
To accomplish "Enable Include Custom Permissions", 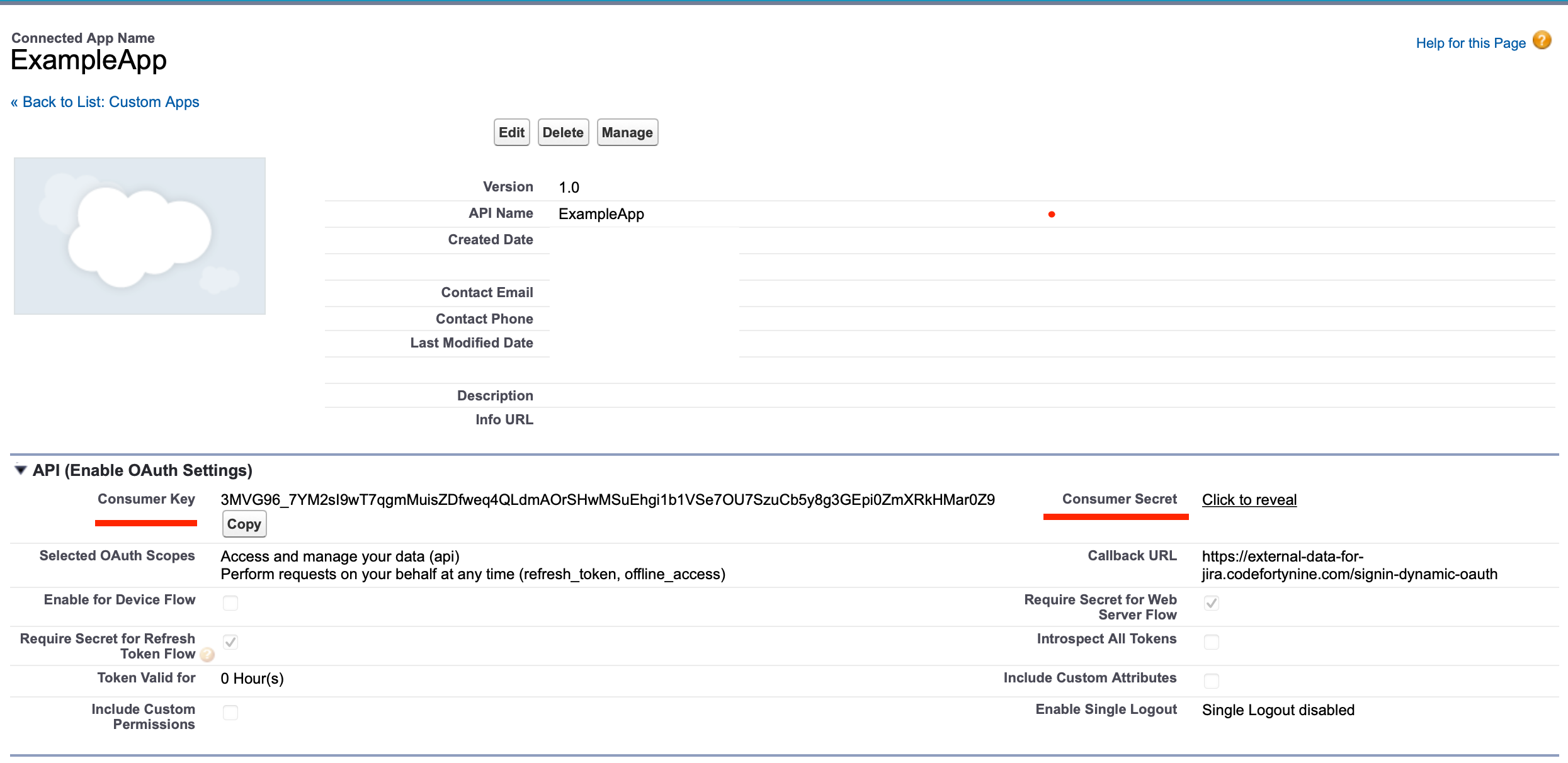I will [230, 712].
